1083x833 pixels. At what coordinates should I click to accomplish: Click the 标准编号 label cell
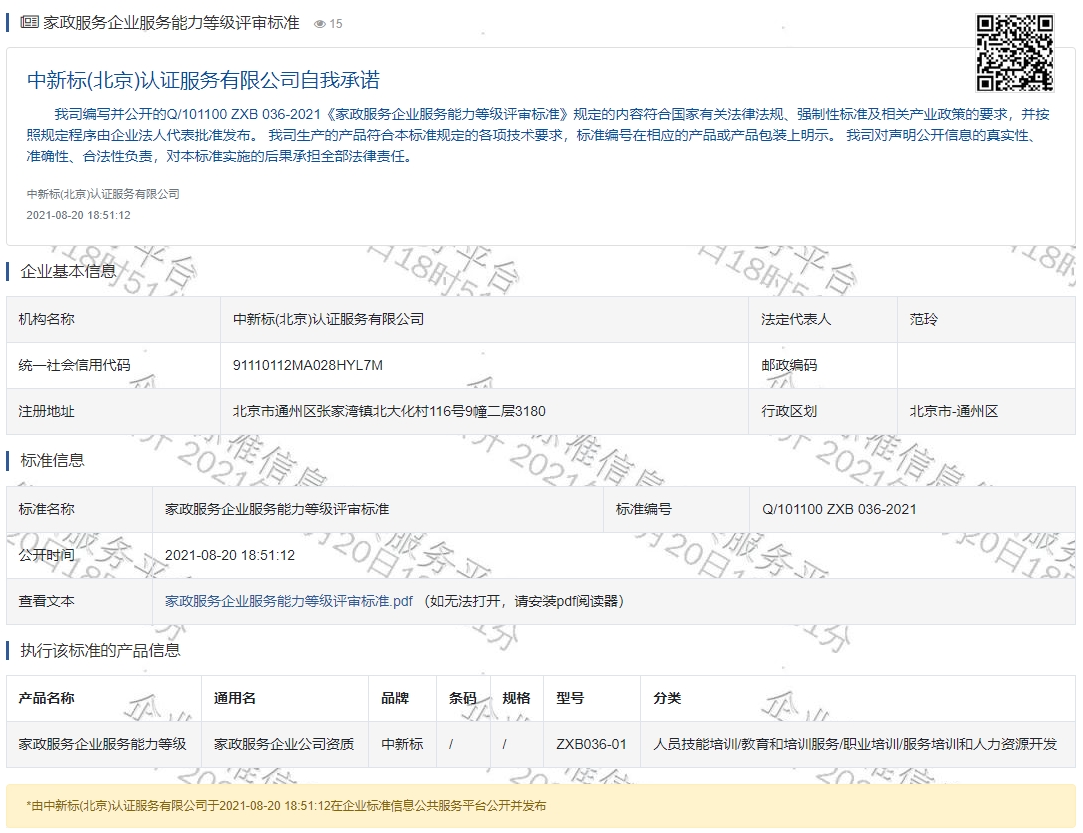[x=676, y=510]
